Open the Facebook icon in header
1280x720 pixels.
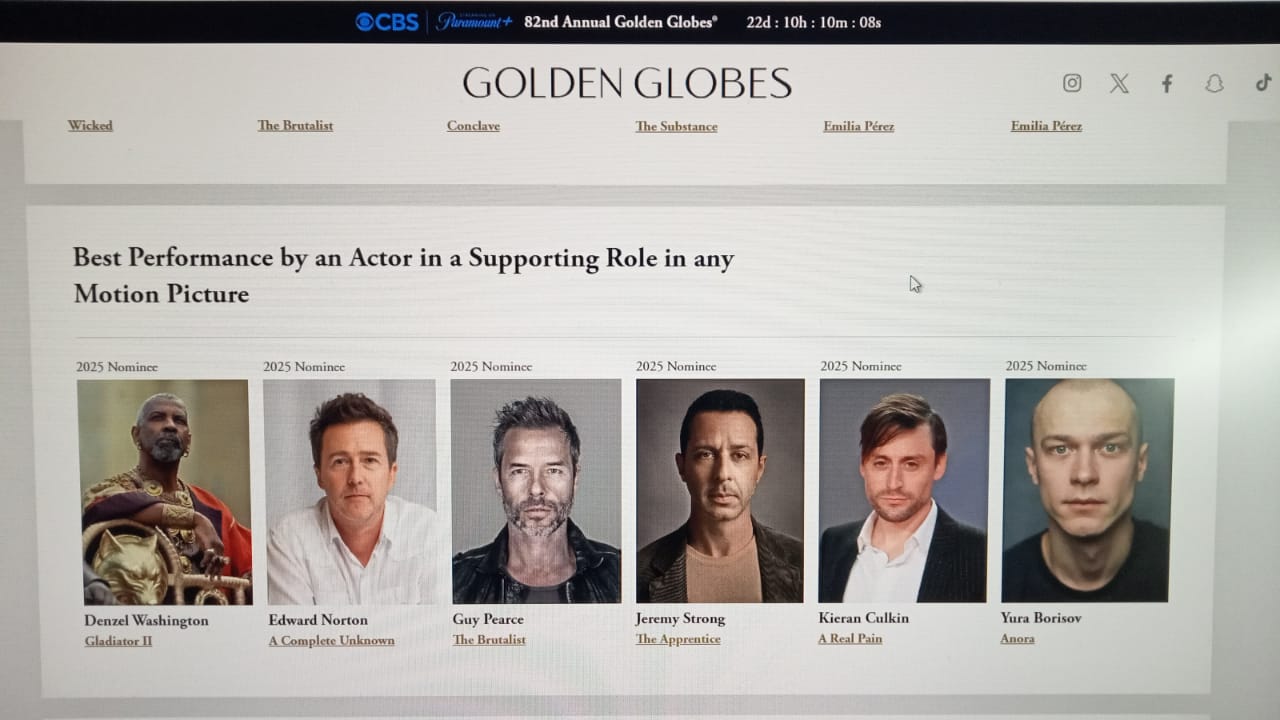tap(1166, 84)
